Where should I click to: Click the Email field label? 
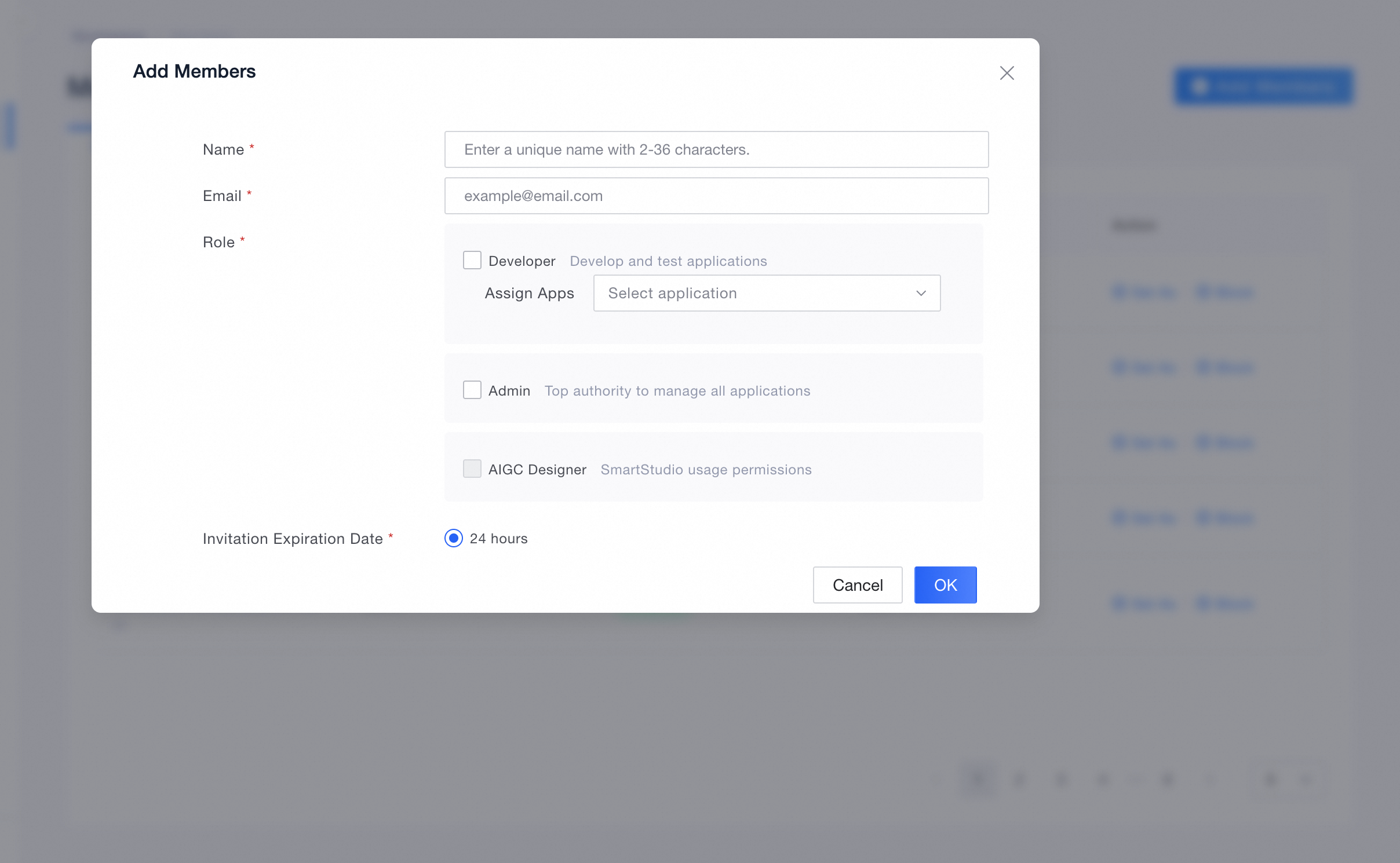click(221, 196)
